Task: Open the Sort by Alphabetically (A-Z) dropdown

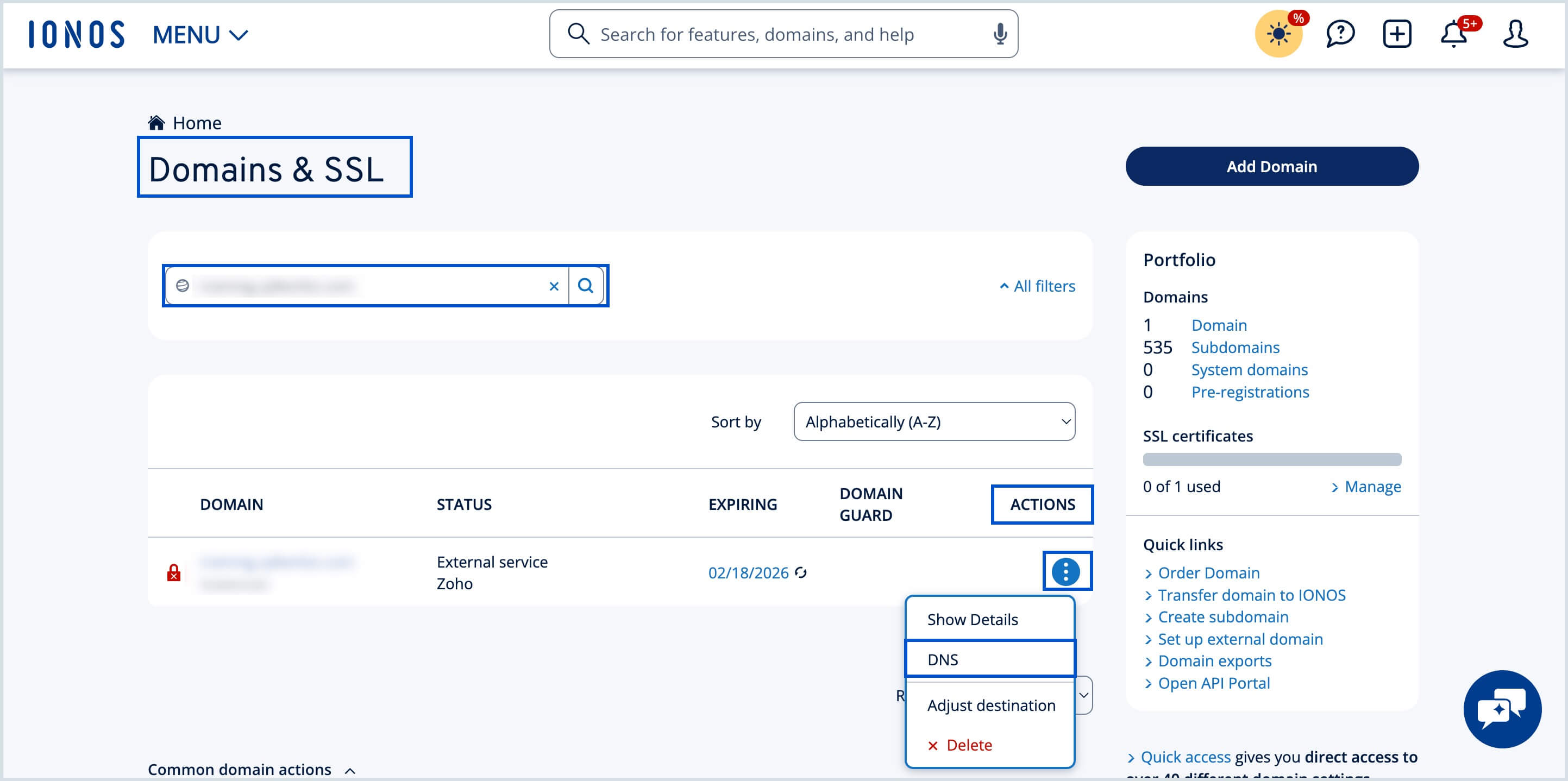Action: (934, 421)
